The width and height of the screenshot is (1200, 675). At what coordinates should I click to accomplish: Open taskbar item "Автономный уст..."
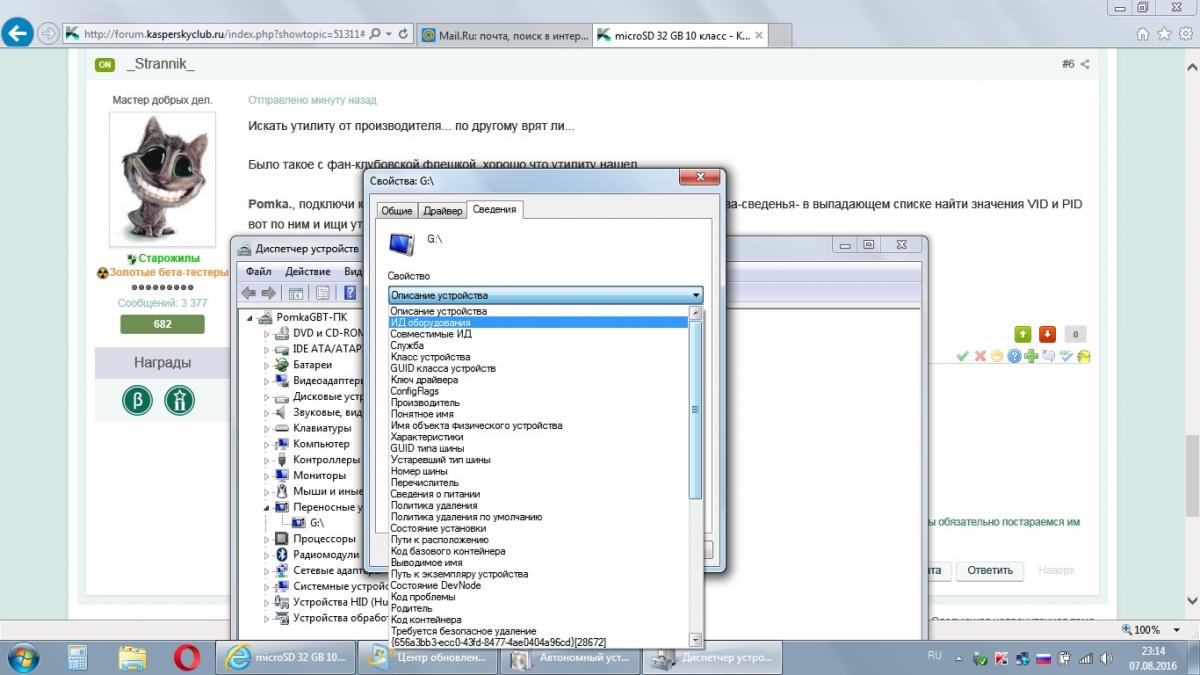(569, 658)
